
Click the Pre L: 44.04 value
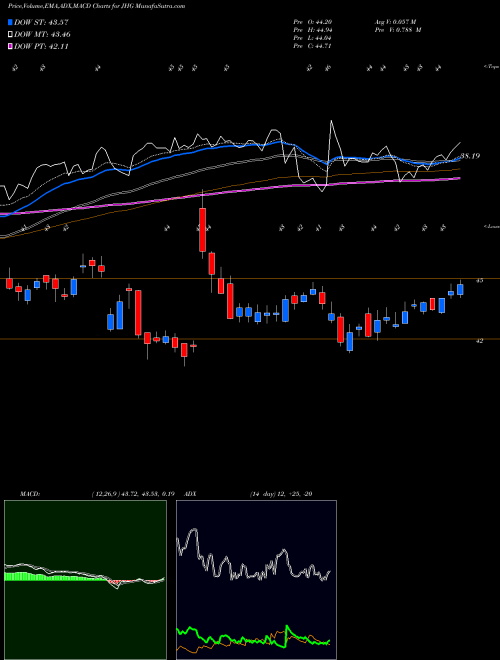tap(314, 38)
